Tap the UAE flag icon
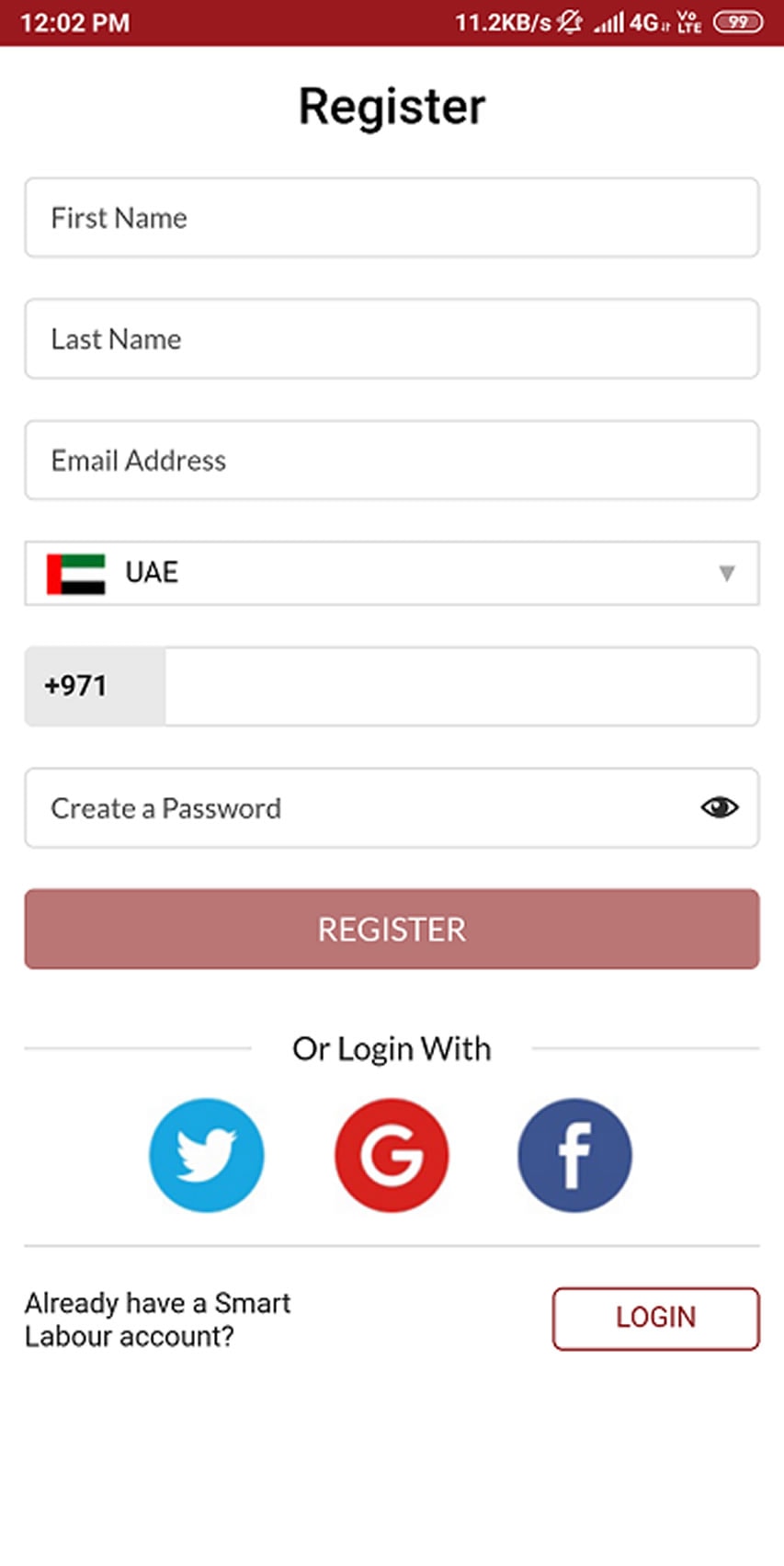The height and width of the screenshot is (1566, 784). coord(76,574)
